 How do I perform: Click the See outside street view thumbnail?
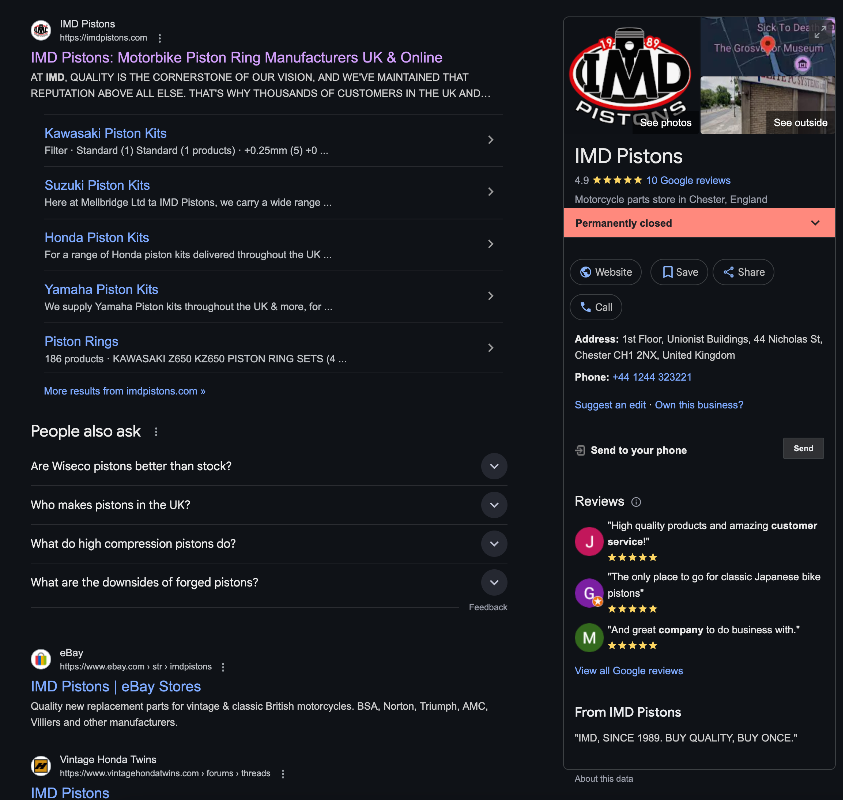coord(767,105)
